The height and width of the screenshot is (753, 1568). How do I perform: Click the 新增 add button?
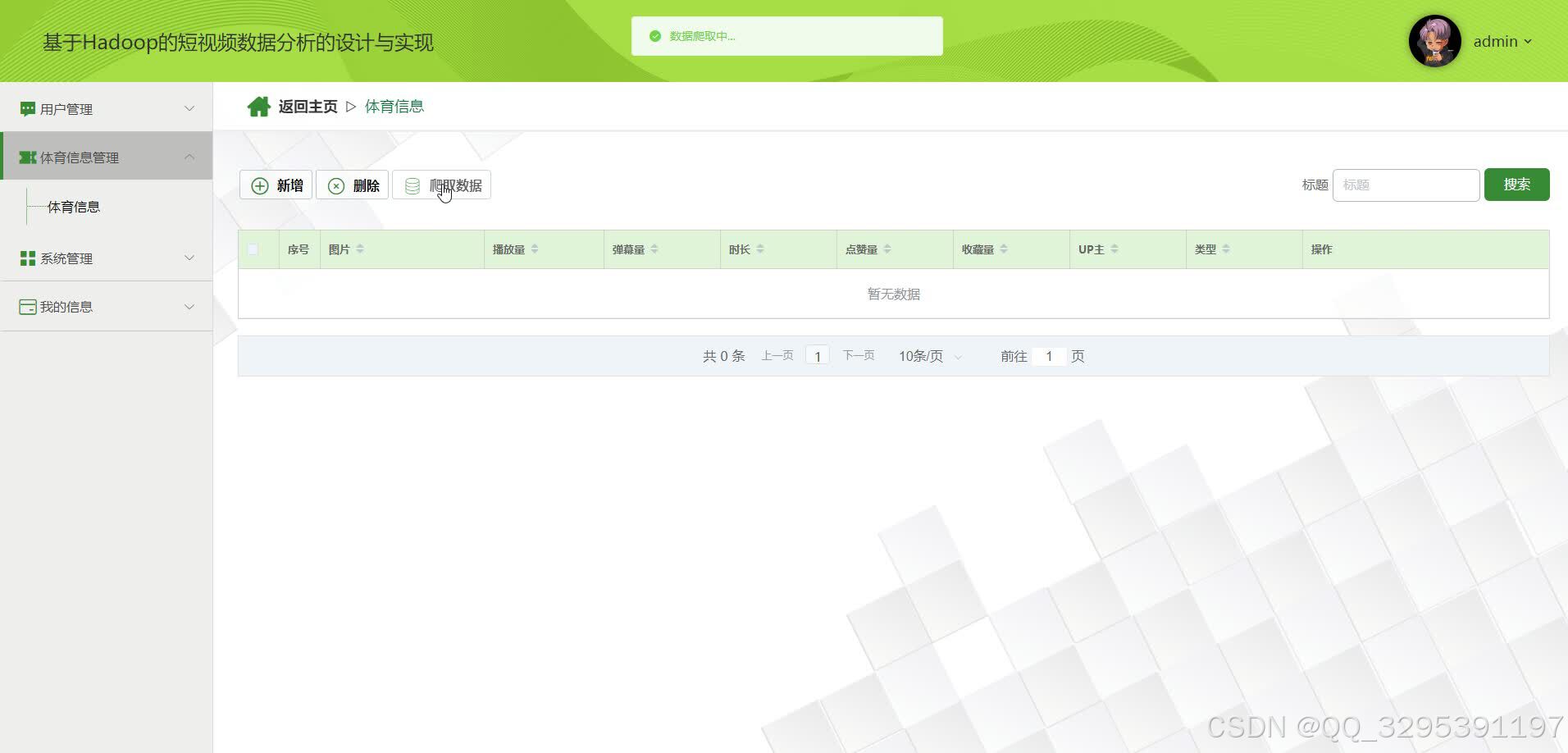[276, 185]
